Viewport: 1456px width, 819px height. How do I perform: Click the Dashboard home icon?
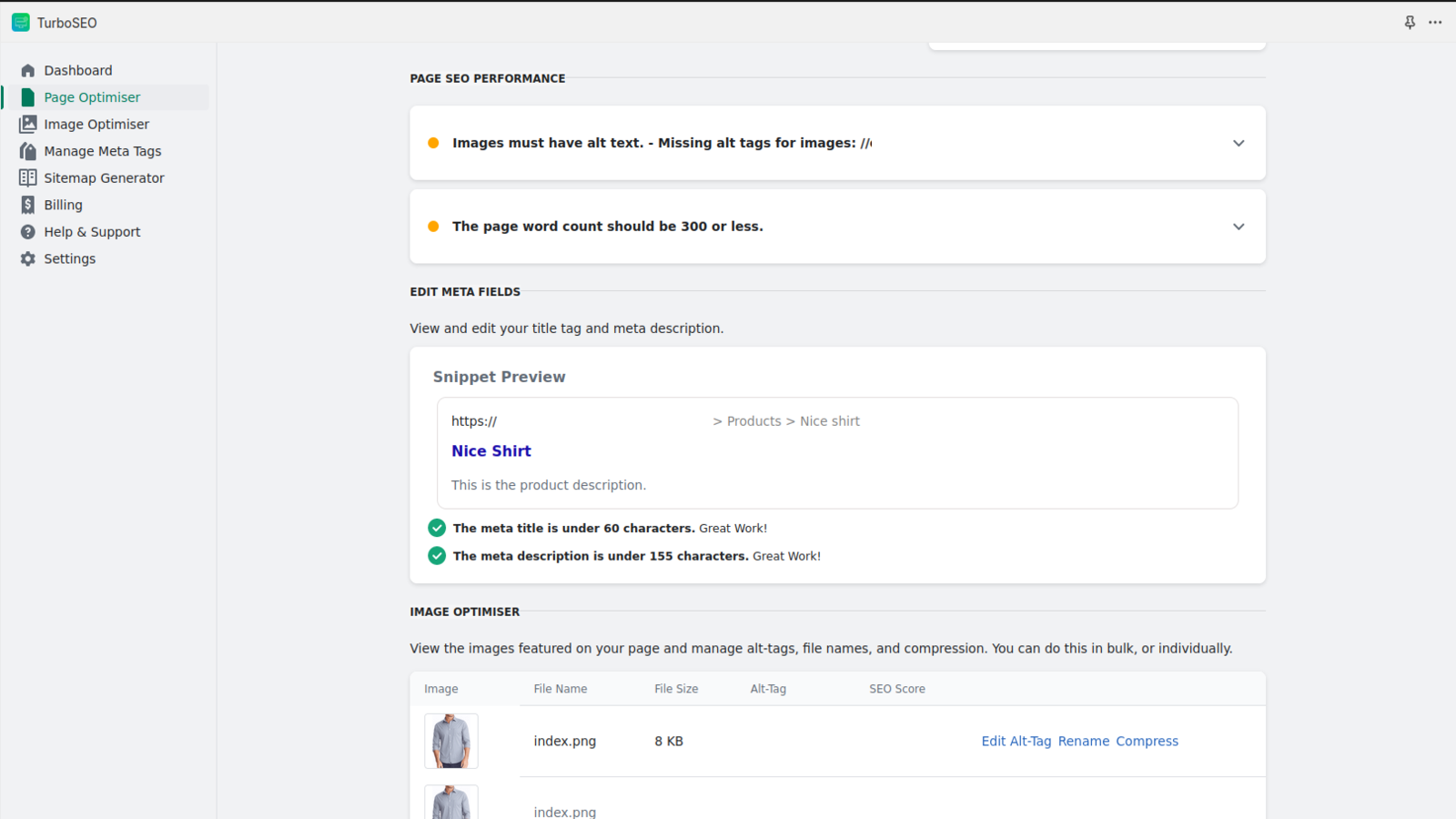pos(28,71)
